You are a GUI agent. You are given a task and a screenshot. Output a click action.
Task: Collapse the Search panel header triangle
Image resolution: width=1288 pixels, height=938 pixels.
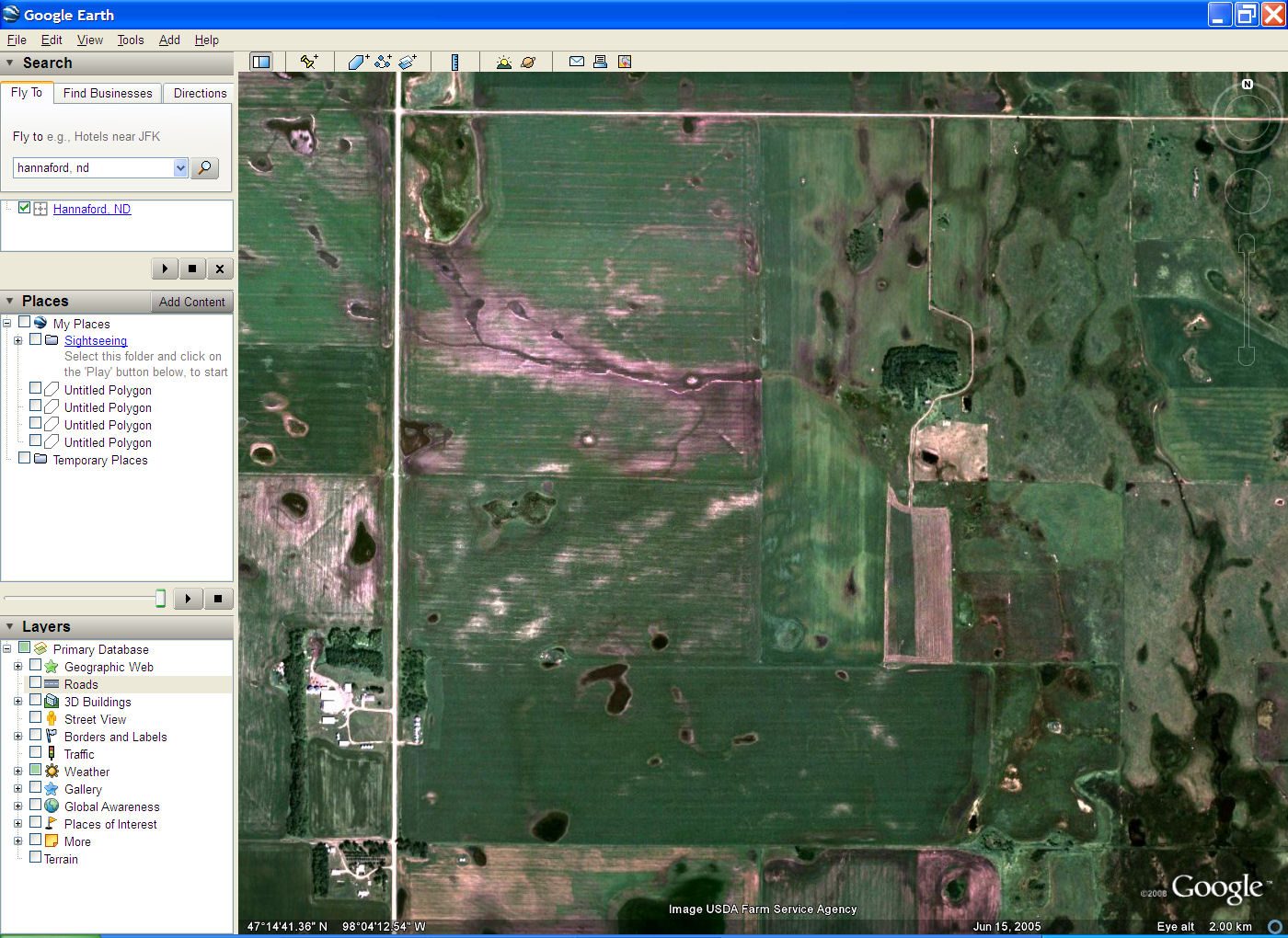[10, 63]
